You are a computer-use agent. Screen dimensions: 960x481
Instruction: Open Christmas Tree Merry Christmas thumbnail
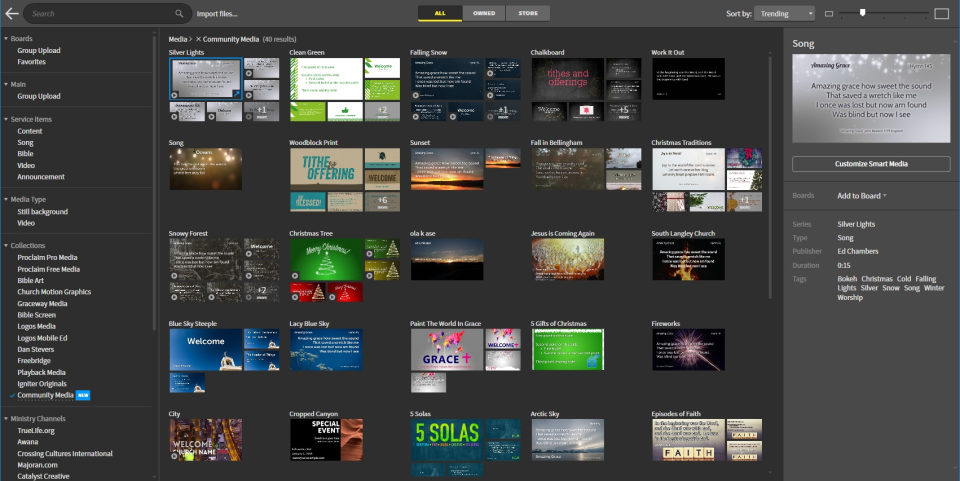326,259
